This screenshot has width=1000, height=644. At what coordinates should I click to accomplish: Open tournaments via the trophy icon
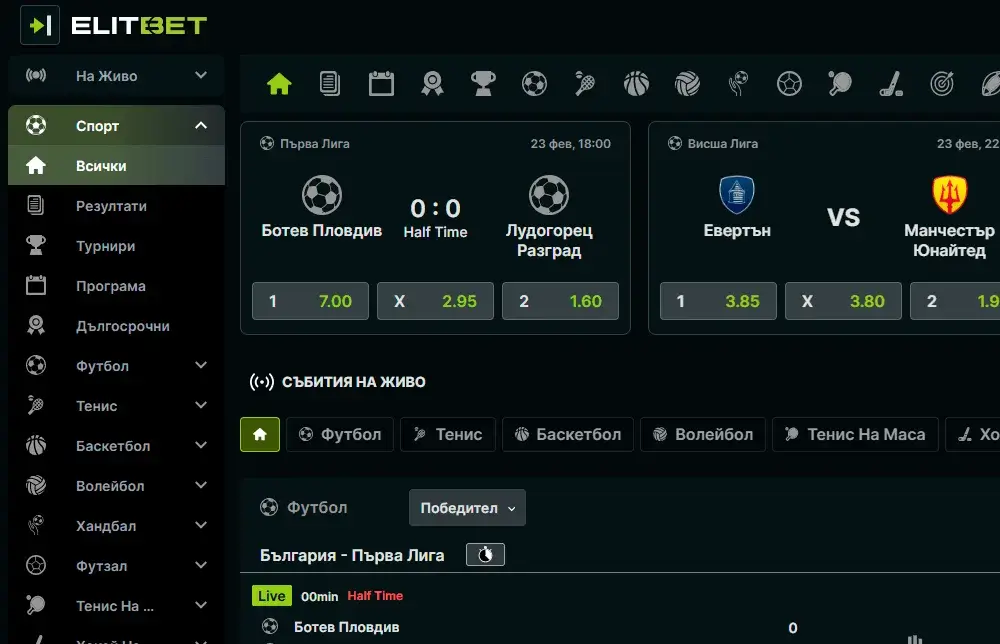click(483, 84)
